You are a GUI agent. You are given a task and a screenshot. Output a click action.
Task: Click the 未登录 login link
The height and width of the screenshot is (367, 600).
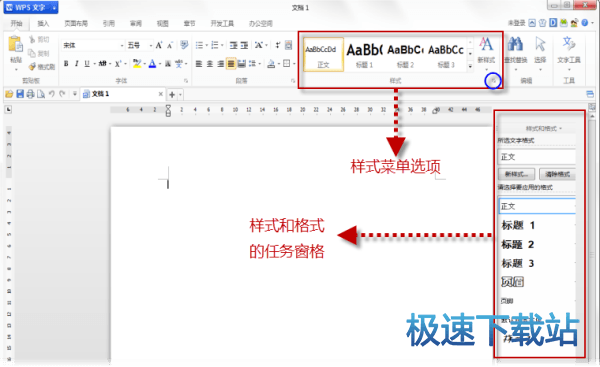517,23
